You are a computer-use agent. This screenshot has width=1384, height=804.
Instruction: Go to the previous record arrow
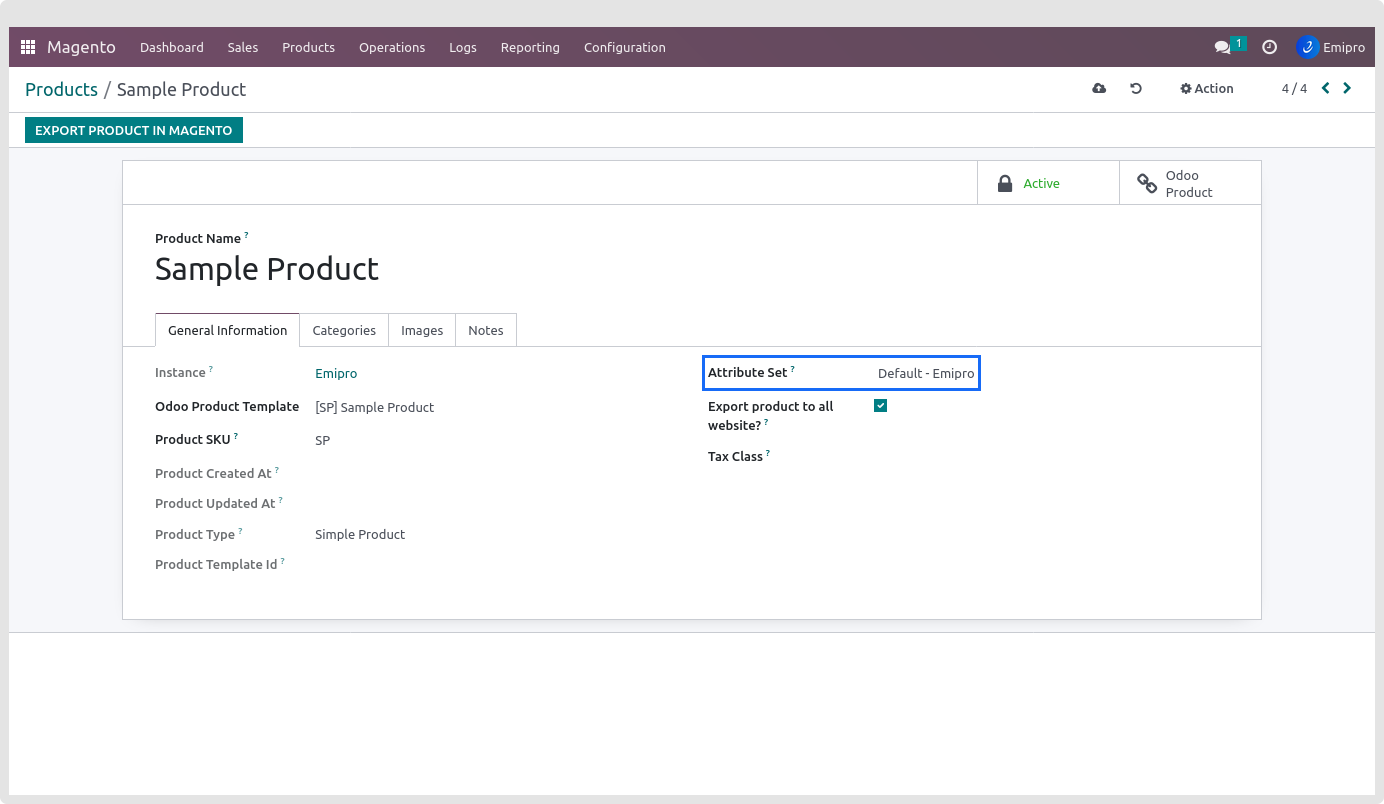[1326, 88]
